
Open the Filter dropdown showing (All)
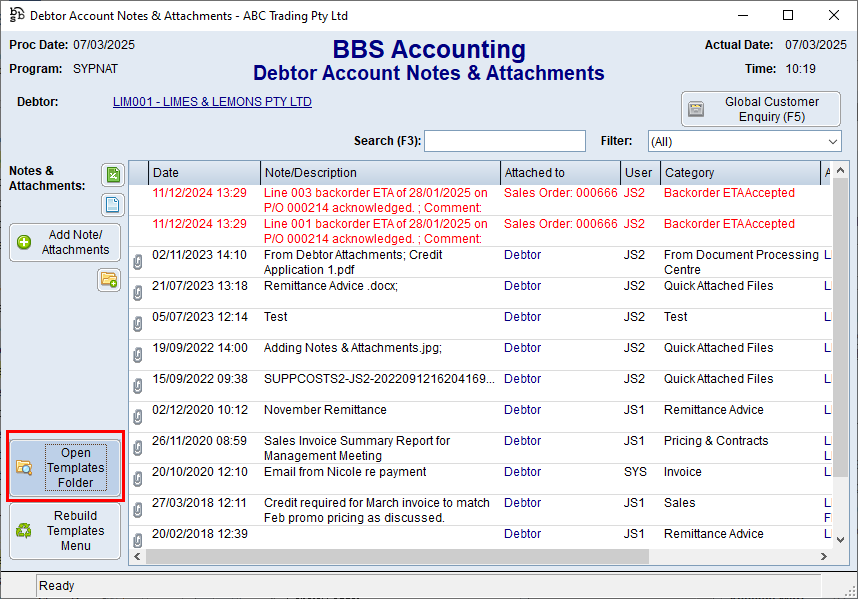[744, 141]
